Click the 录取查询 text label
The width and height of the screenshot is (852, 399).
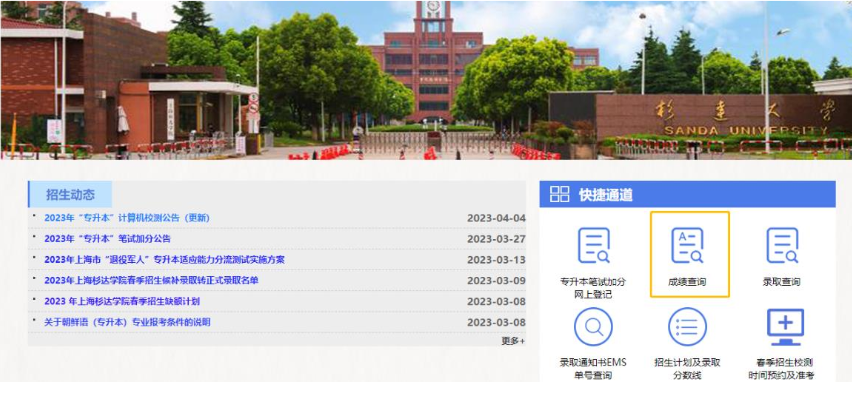[x=782, y=282]
